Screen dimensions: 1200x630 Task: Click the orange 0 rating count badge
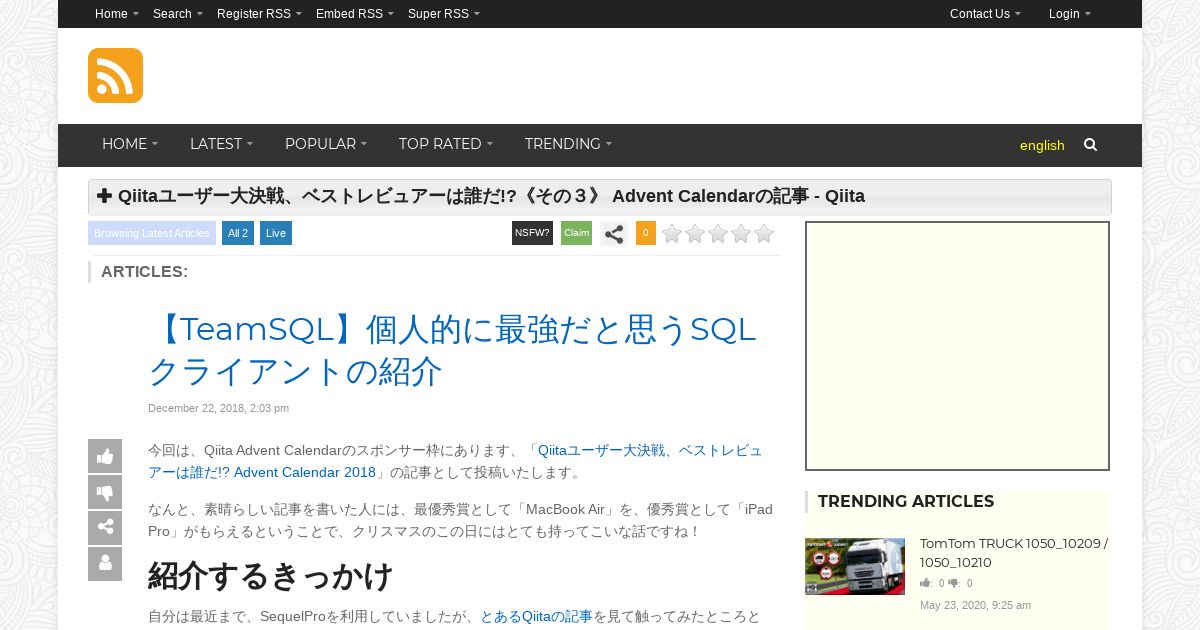coord(646,233)
